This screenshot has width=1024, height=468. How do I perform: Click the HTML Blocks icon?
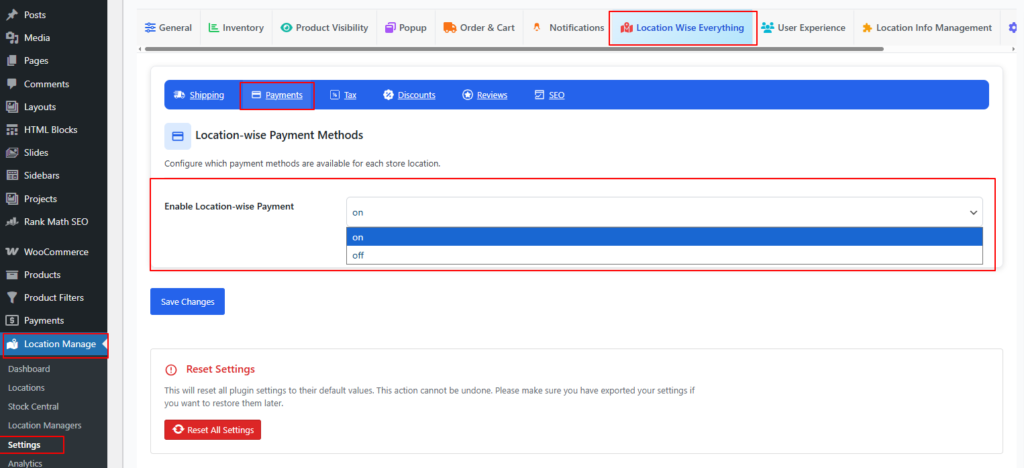[12, 130]
